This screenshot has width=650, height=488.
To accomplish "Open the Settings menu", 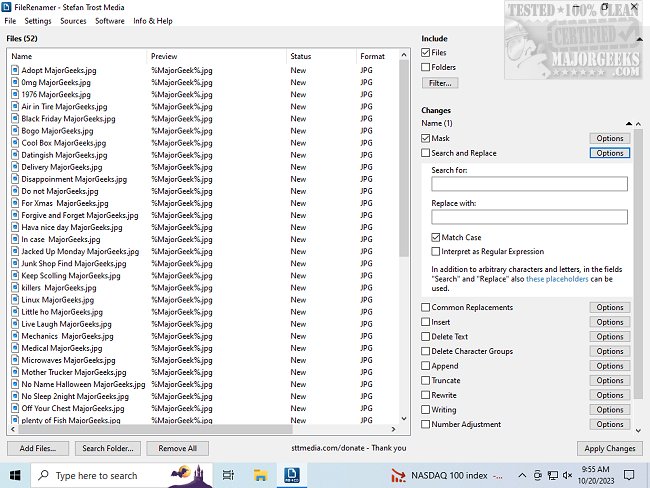I will pyautogui.click(x=38, y=21).
